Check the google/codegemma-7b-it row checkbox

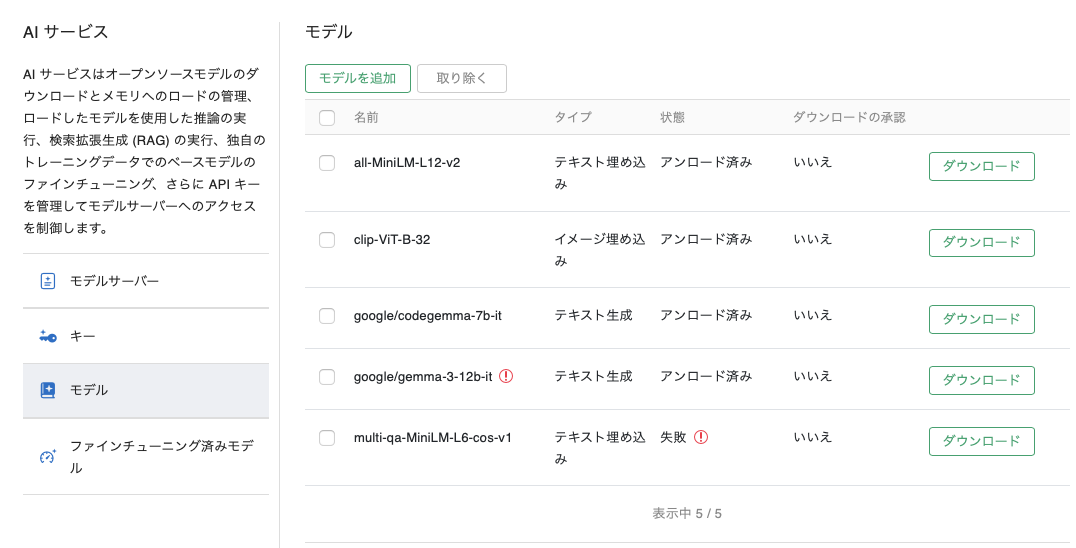click(x=327, y=315)
